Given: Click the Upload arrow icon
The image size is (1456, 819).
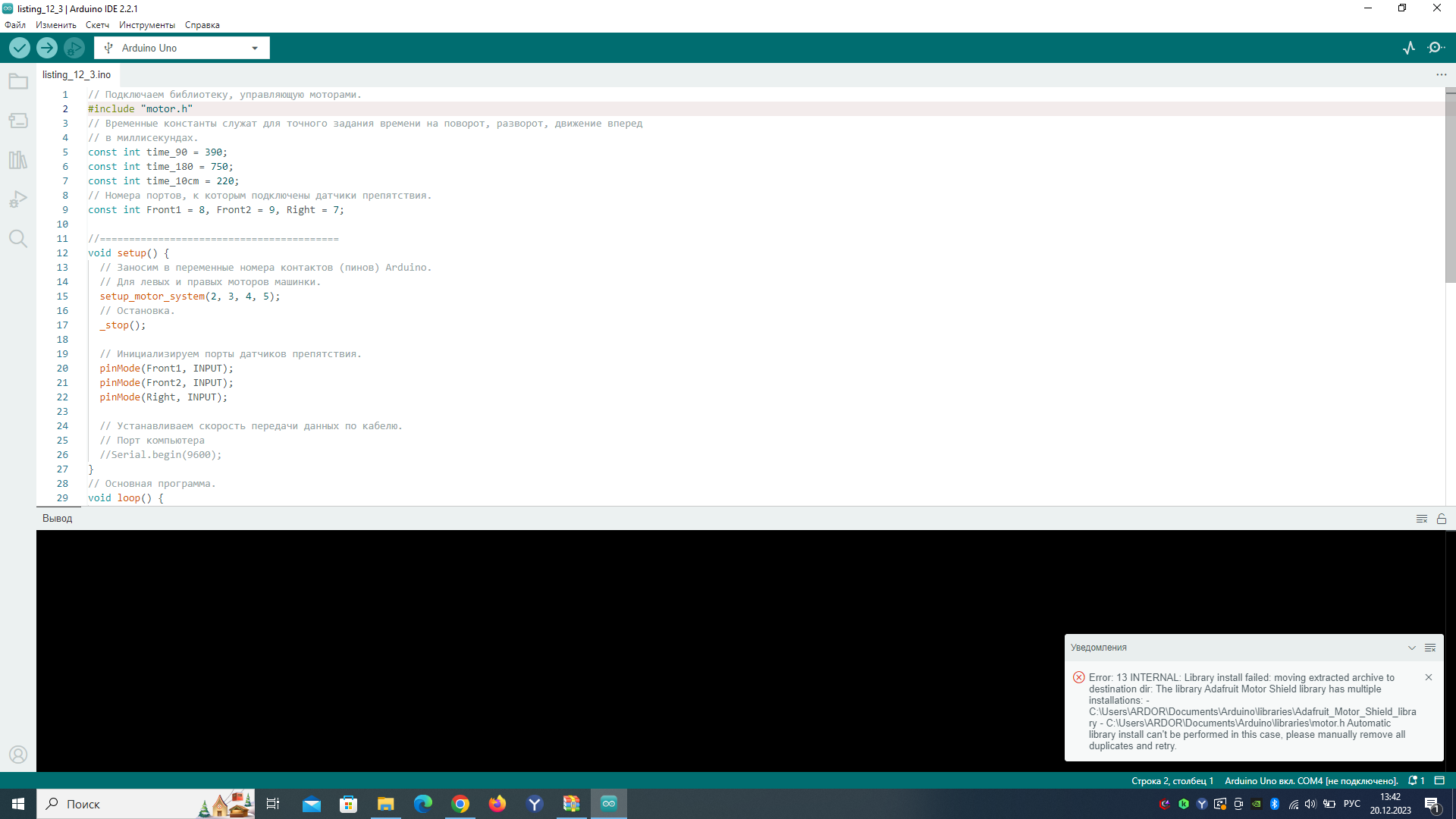Looking at the screenshot, I should coord(47,48).
